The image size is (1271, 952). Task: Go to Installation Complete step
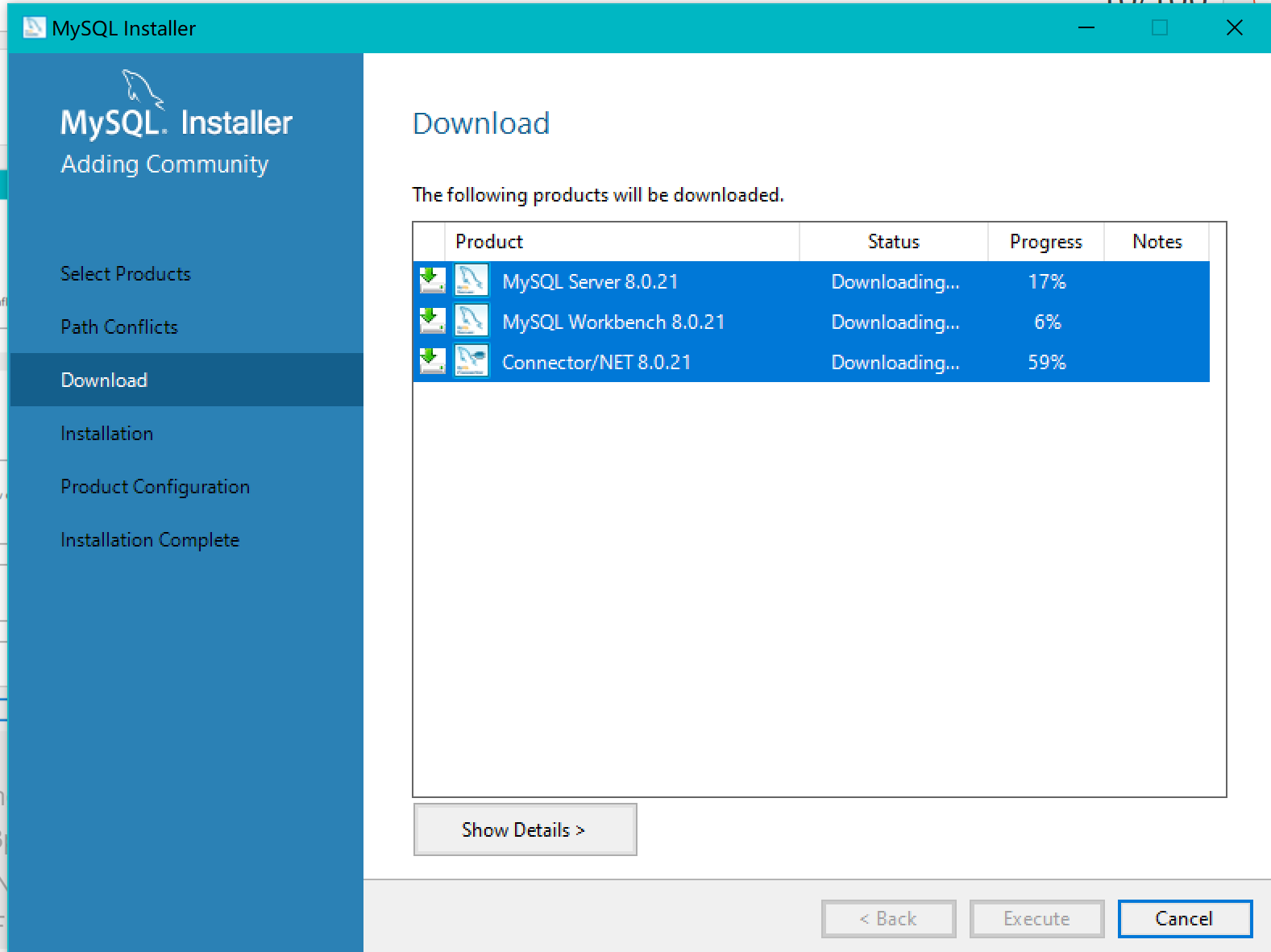pos(150,540)
